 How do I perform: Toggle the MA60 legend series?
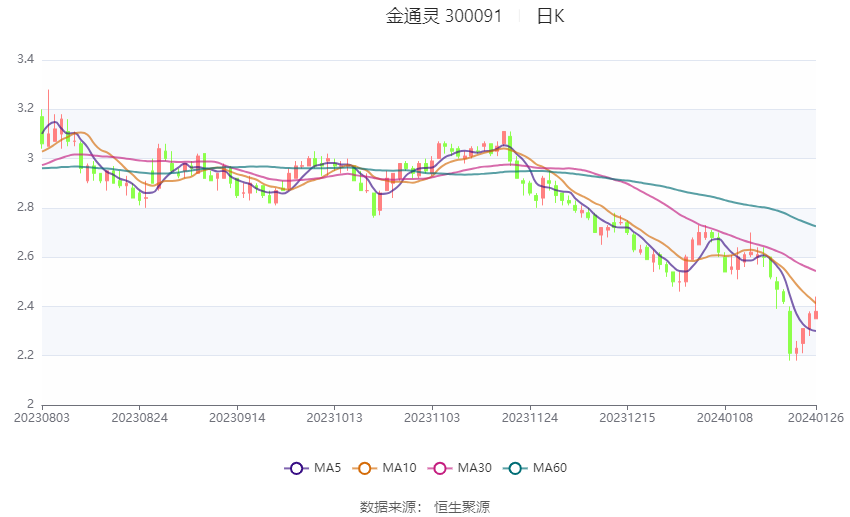[535, 468]
